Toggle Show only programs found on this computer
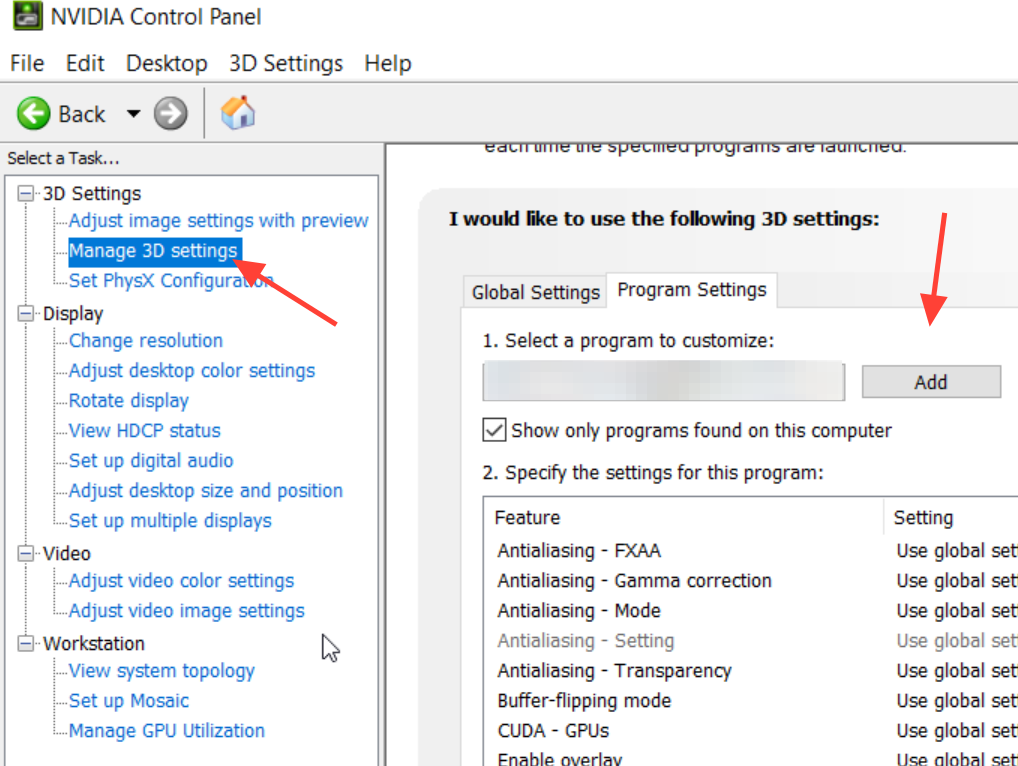This screenshot has width=1018, height=766. point(494,430)
